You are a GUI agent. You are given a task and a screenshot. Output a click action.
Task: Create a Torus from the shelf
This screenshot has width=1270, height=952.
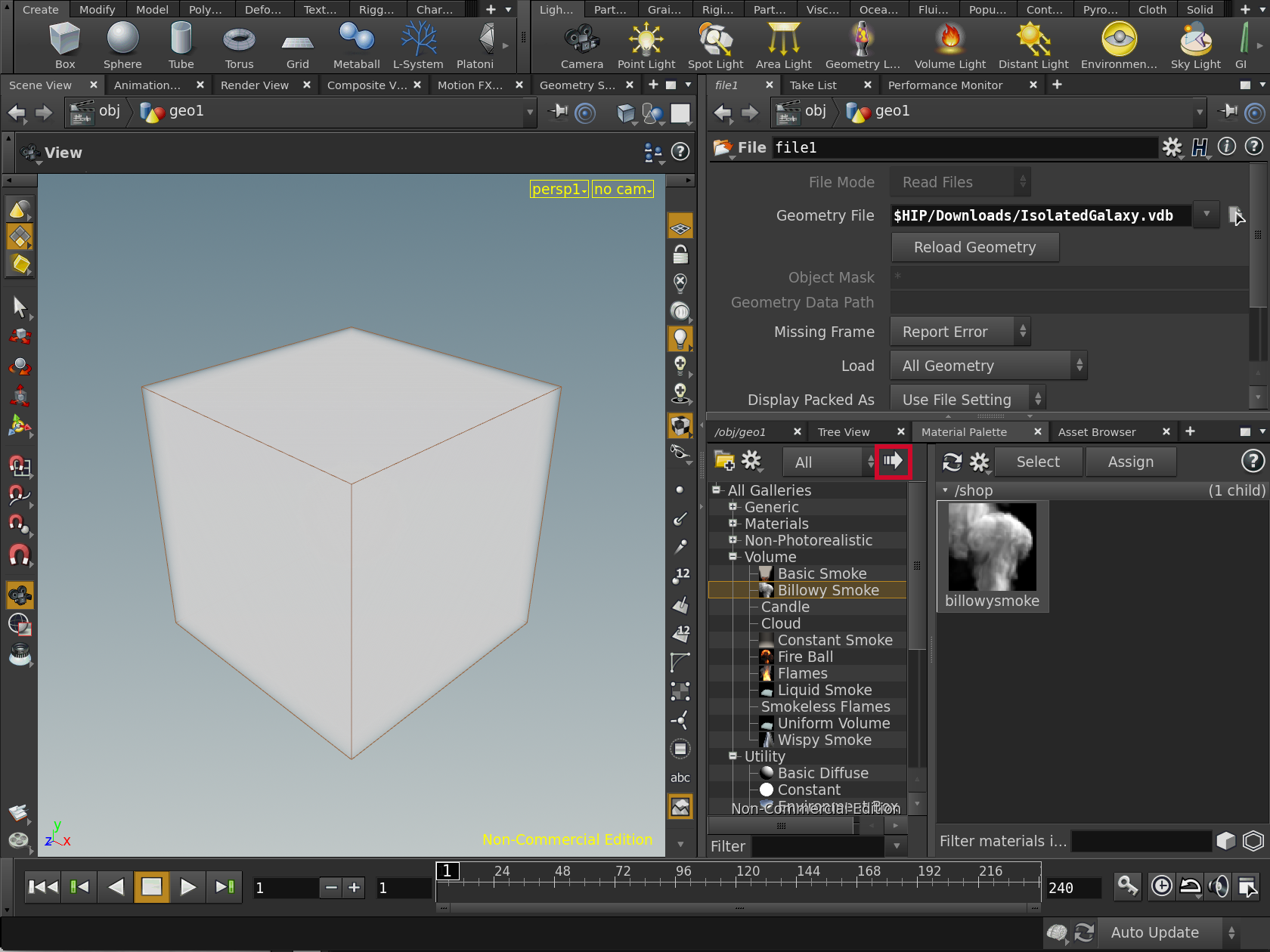[x=239, y=45]
